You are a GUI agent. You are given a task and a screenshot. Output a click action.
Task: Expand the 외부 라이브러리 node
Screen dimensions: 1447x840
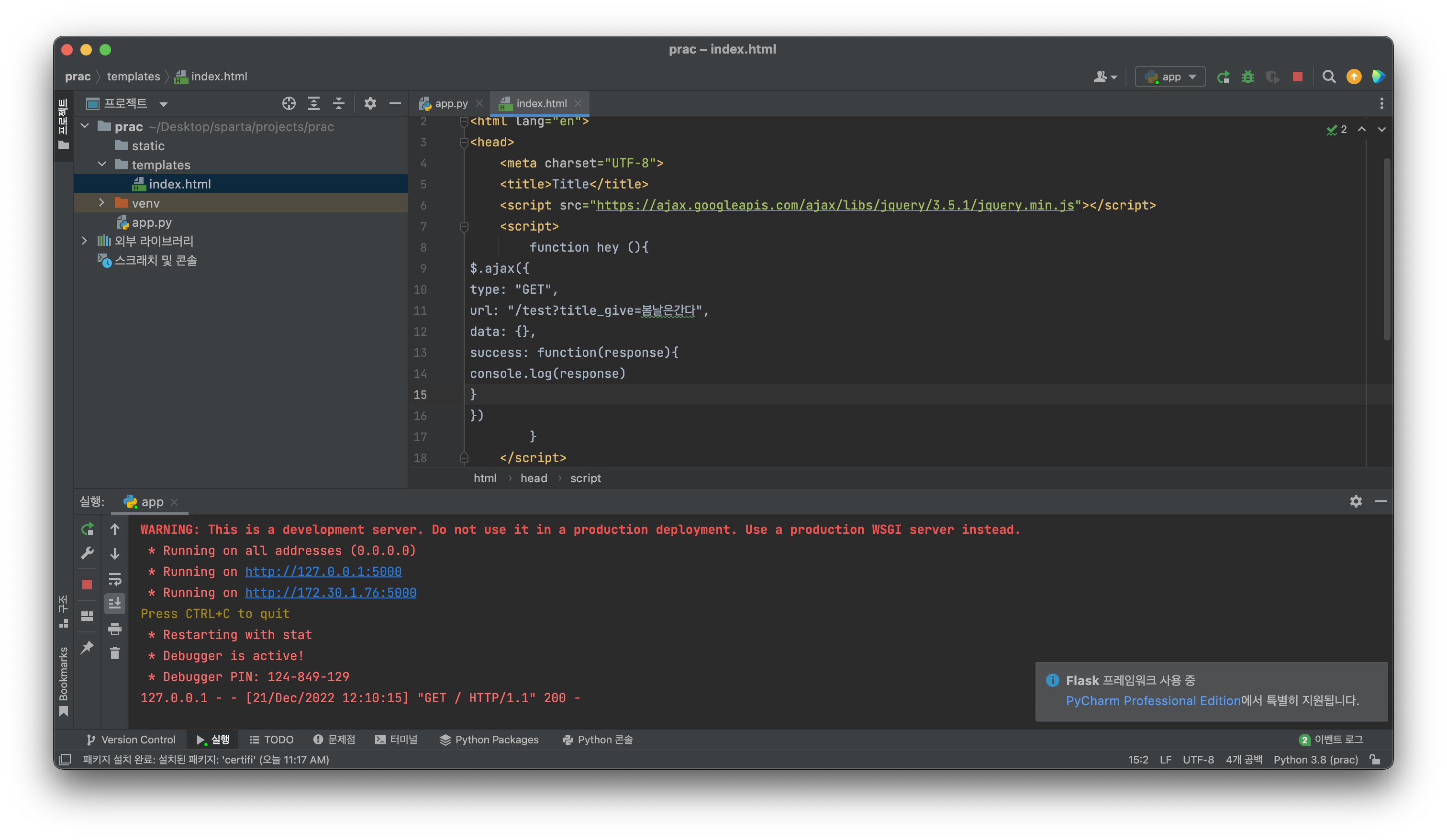[85, 241]
